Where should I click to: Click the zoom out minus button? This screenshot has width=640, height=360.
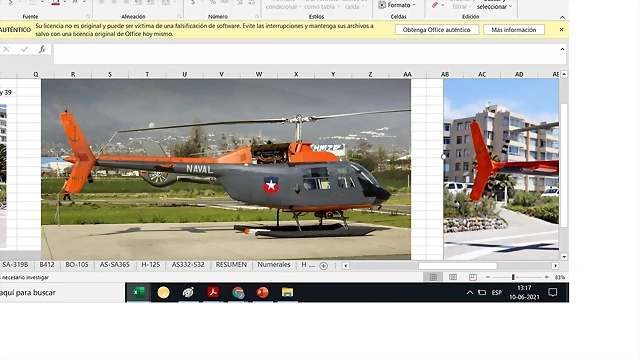click(x=488, y=277)
